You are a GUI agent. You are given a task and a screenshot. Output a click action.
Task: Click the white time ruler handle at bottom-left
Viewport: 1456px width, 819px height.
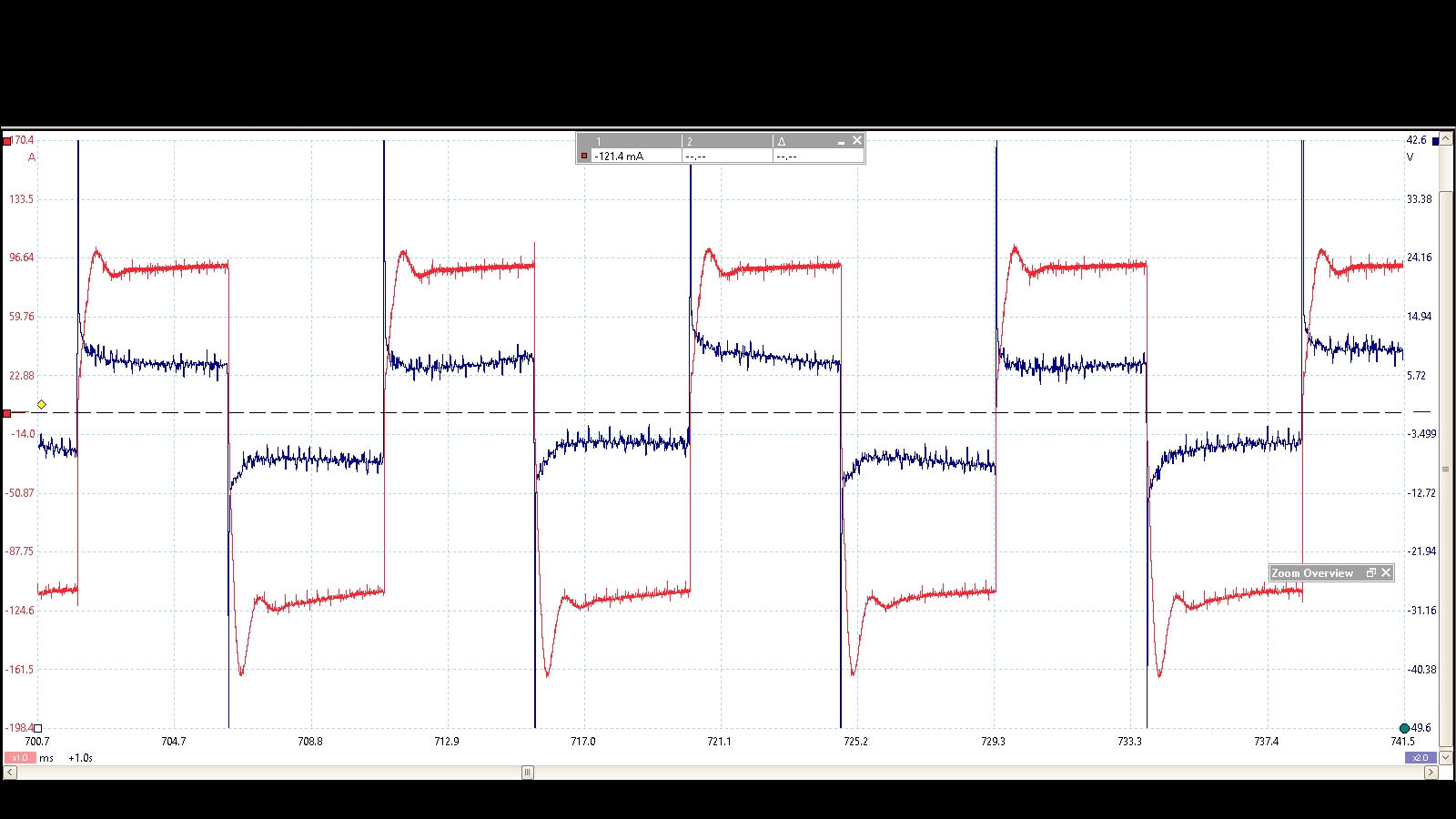click(37, 728)
